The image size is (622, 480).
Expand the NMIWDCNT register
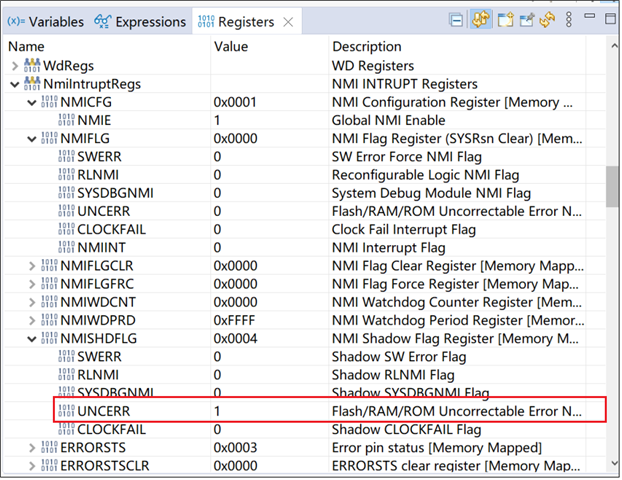32,302
